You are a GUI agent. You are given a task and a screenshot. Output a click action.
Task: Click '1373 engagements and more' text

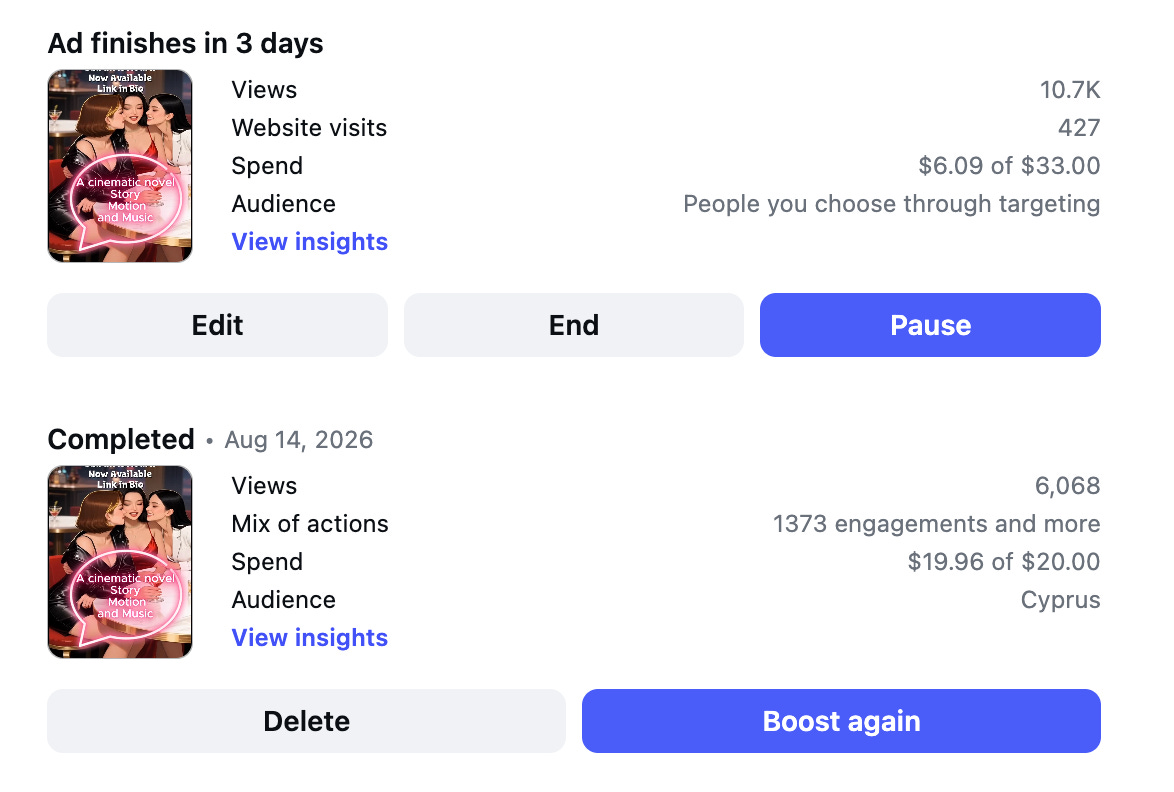936,524
